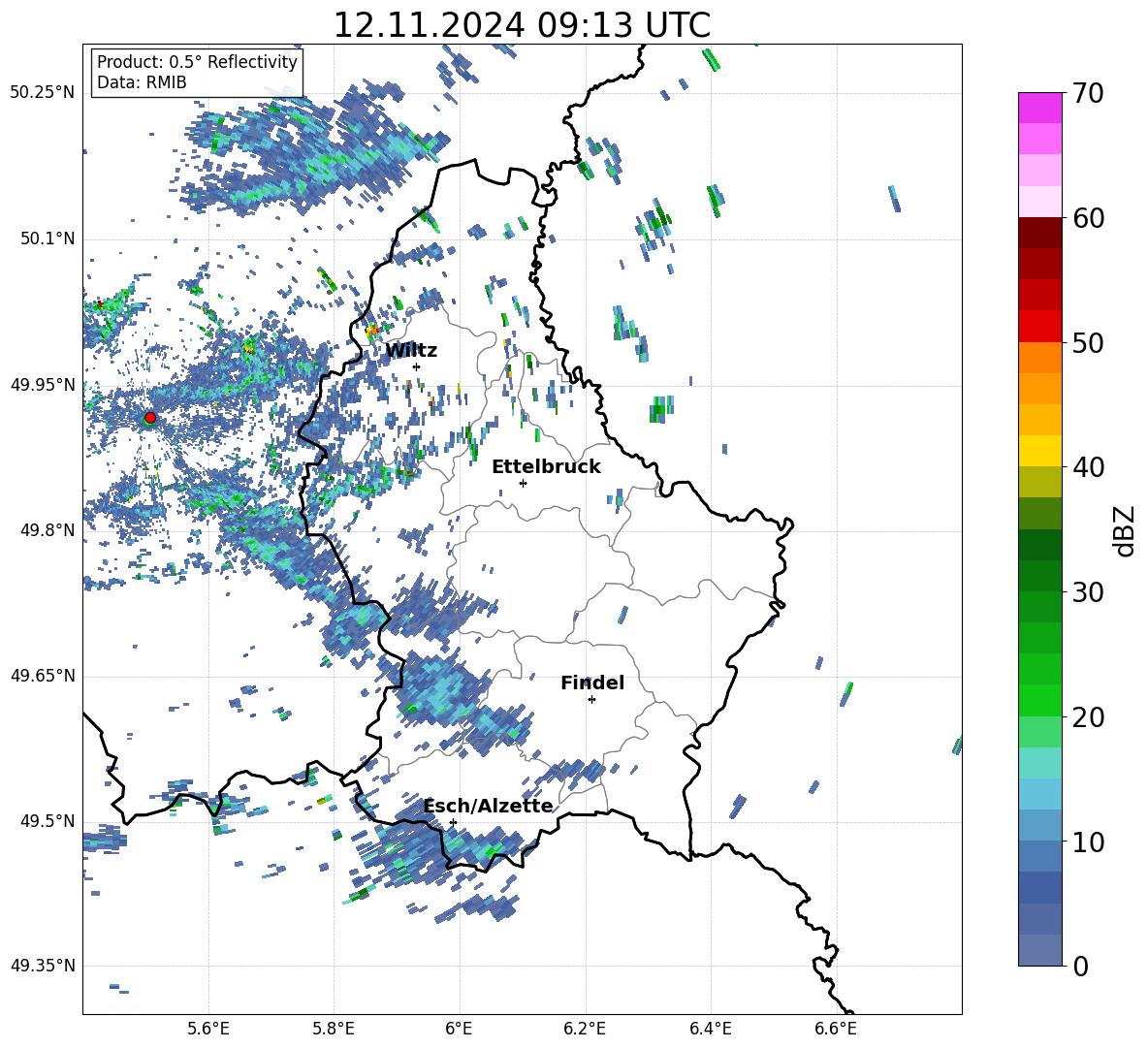Click the orange swatch just below 50 dBZ
This screenshot has width=1148, height=1048.
pos(1039,358)
